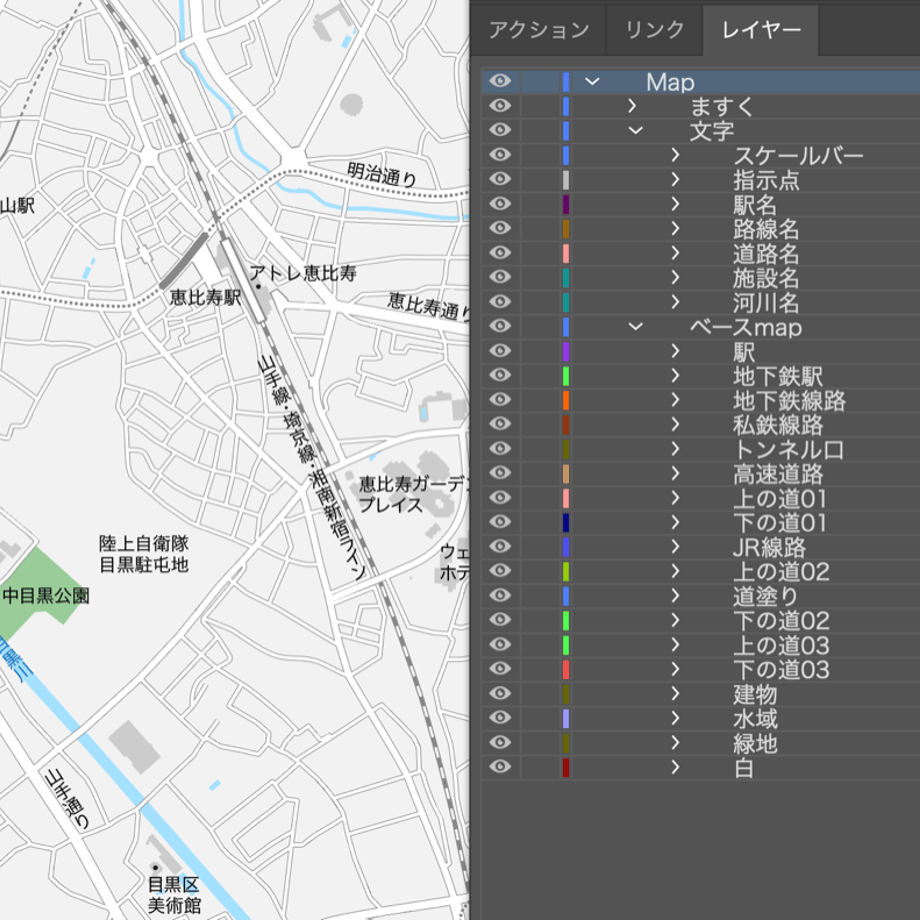Screen dimensions: 920x920
Task: Hide the ベースmap layer group
Action: pyautogui.click(x=500, y=326)
